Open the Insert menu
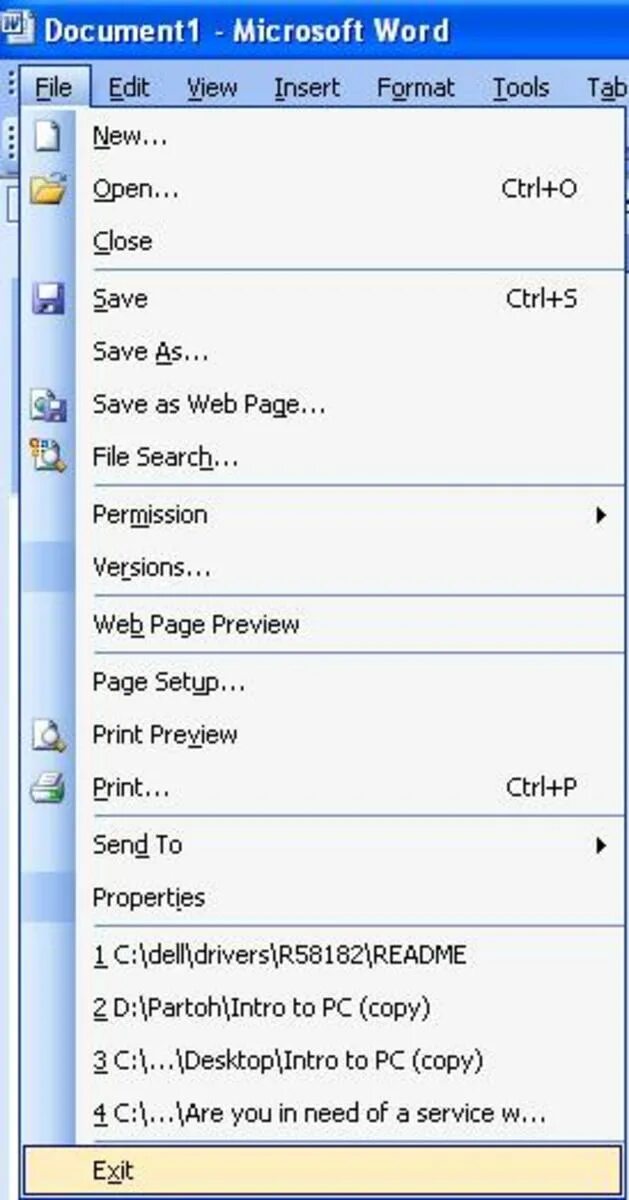The width and height of the screenshot is (629, 1200). [x=306, y=88]
